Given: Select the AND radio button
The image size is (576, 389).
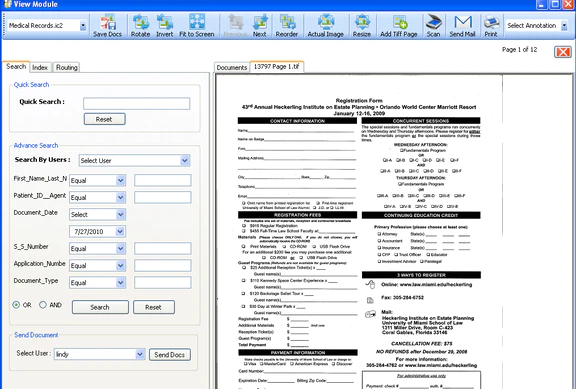Looking at the screenshot, I should click(43, 305).
